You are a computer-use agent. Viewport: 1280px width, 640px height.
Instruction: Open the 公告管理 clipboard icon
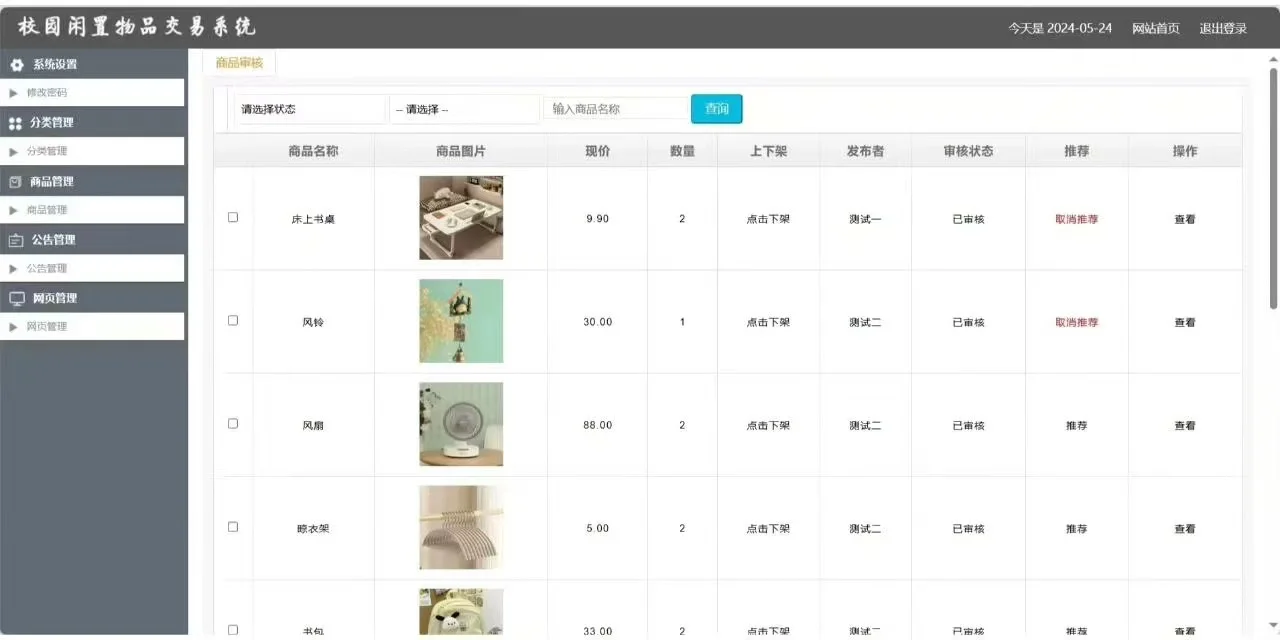pos(16,240)
